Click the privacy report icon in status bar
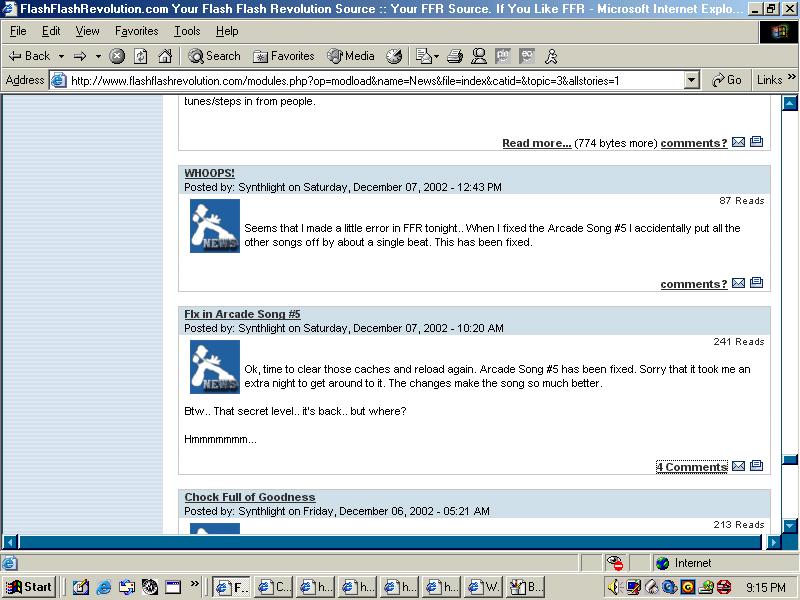This screenshot has height=600, width=800. 615,563
